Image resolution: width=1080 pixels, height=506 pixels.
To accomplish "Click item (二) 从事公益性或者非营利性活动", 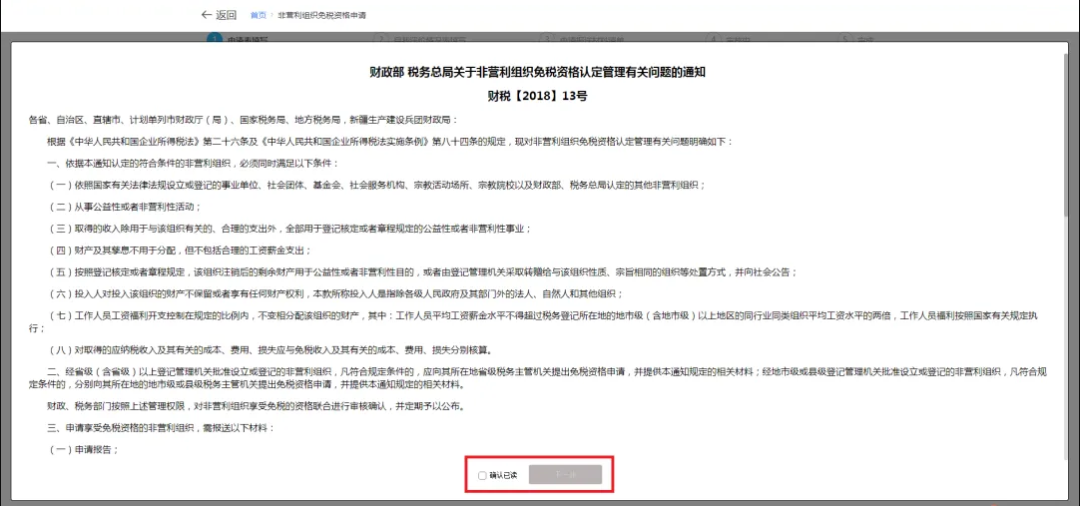I will (125, 207).
